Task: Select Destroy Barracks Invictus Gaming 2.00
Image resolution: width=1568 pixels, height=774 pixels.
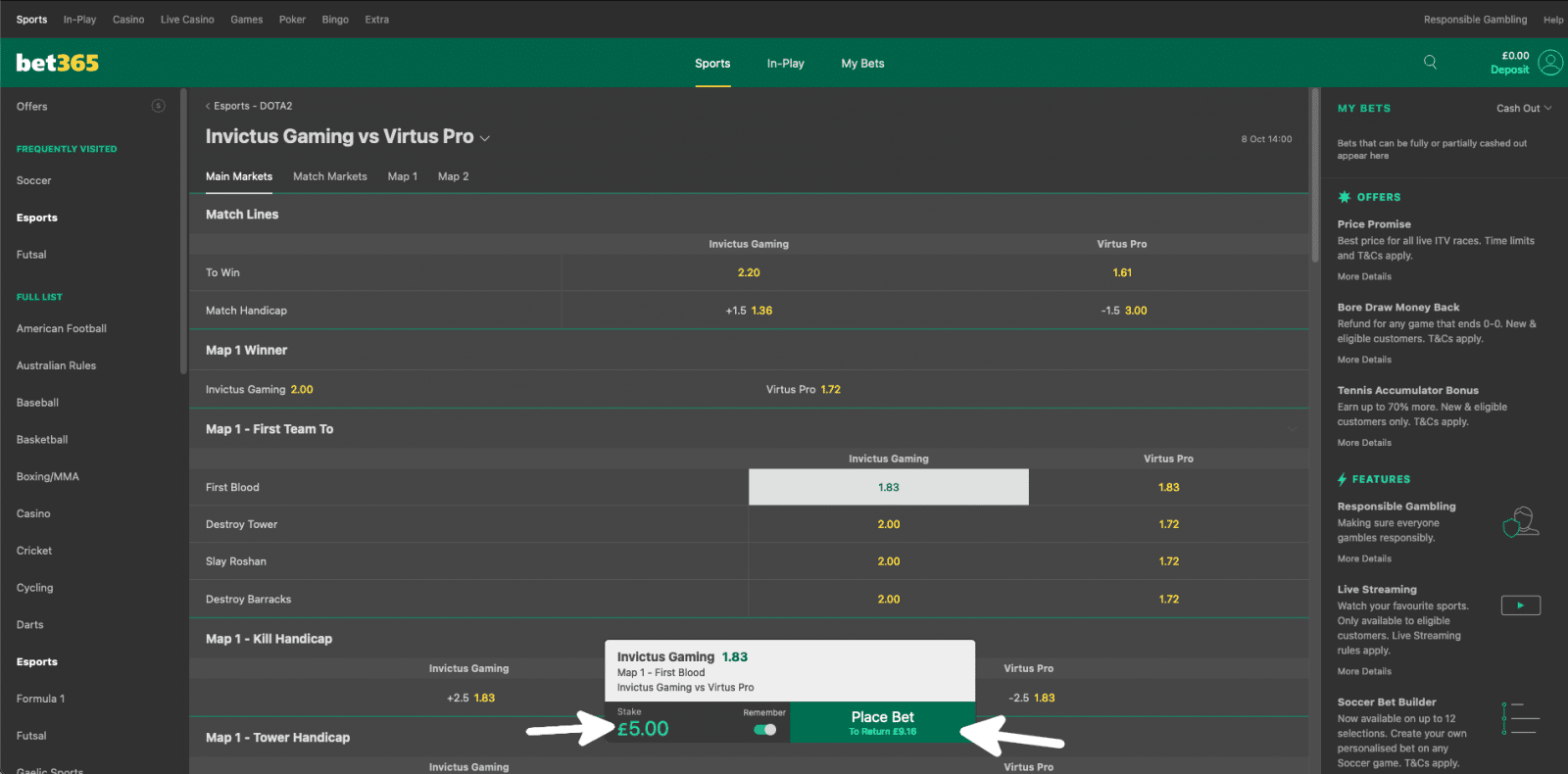Action: (889, 599)
